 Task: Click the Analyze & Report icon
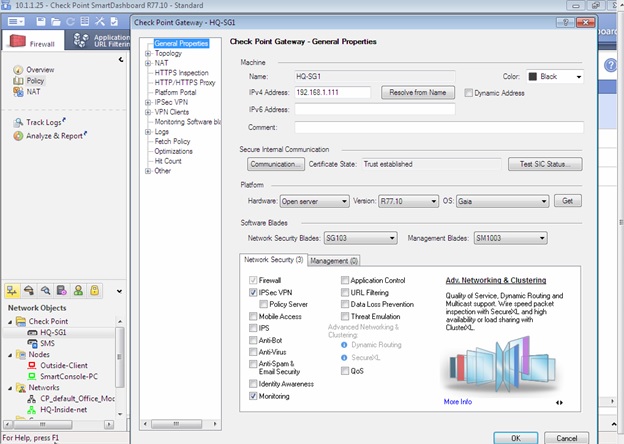[18, 136]
